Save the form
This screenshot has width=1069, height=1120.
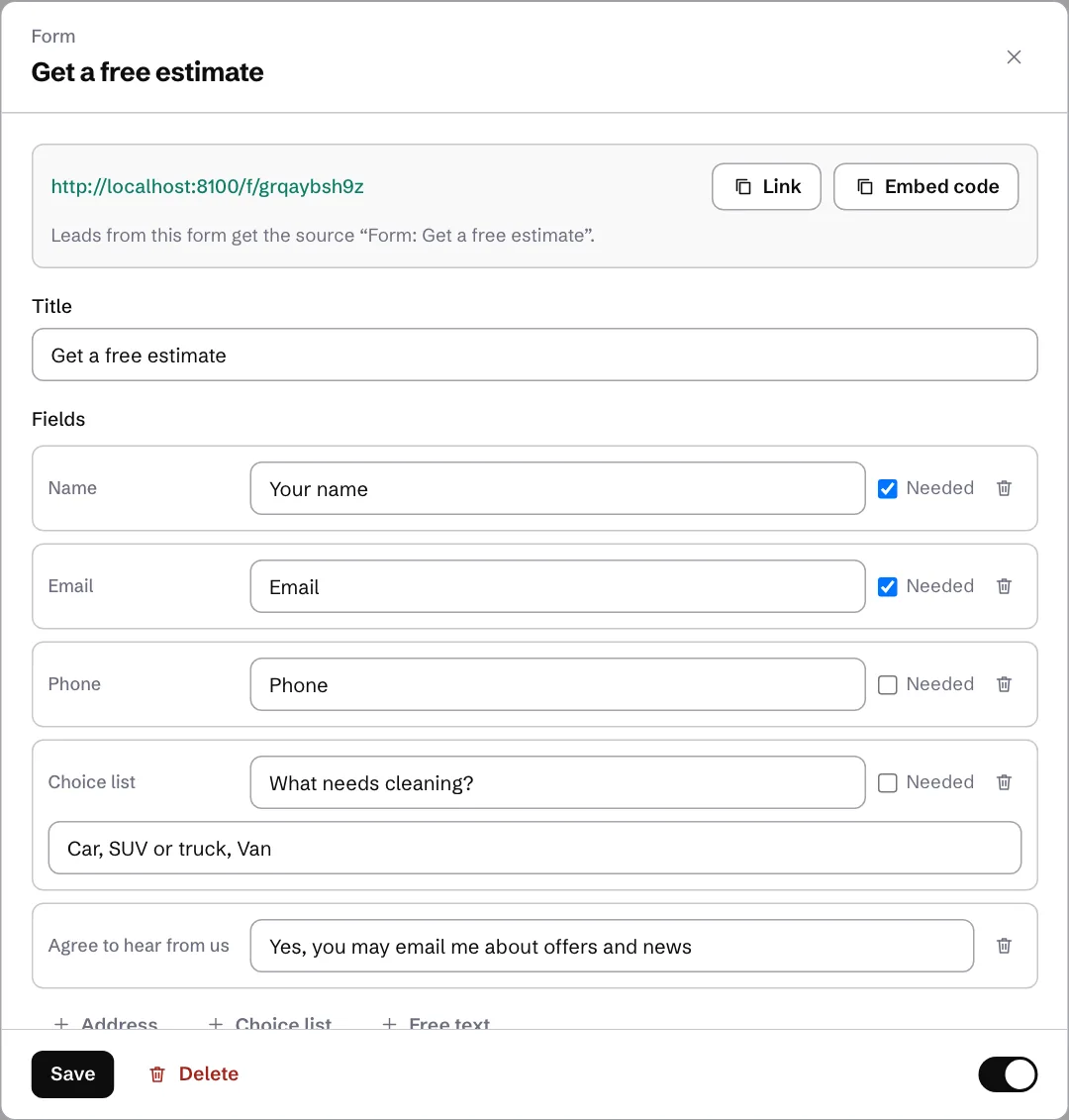click(x=73, y=1074)
